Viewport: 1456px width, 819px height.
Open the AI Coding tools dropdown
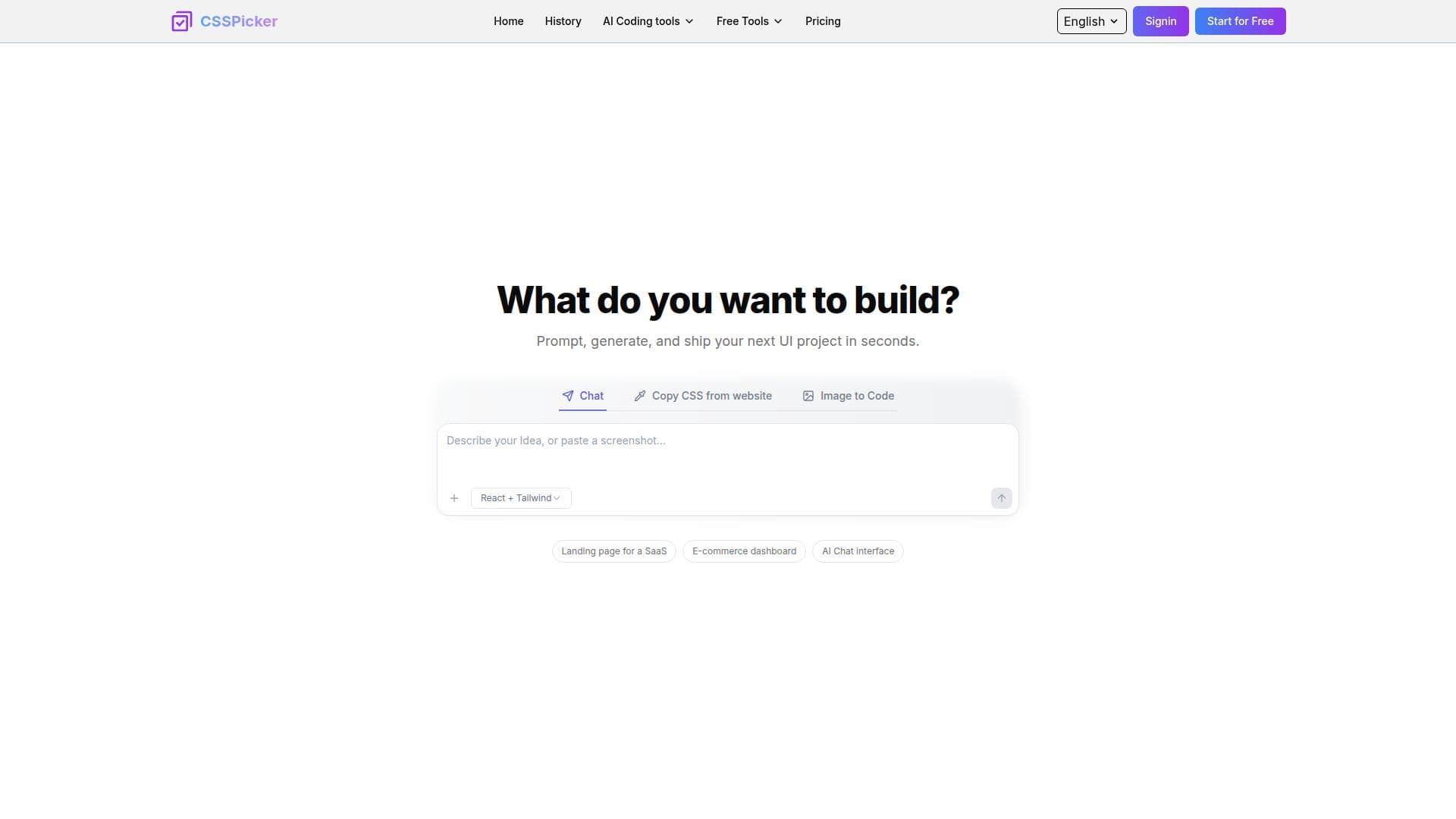coord(648,21)
